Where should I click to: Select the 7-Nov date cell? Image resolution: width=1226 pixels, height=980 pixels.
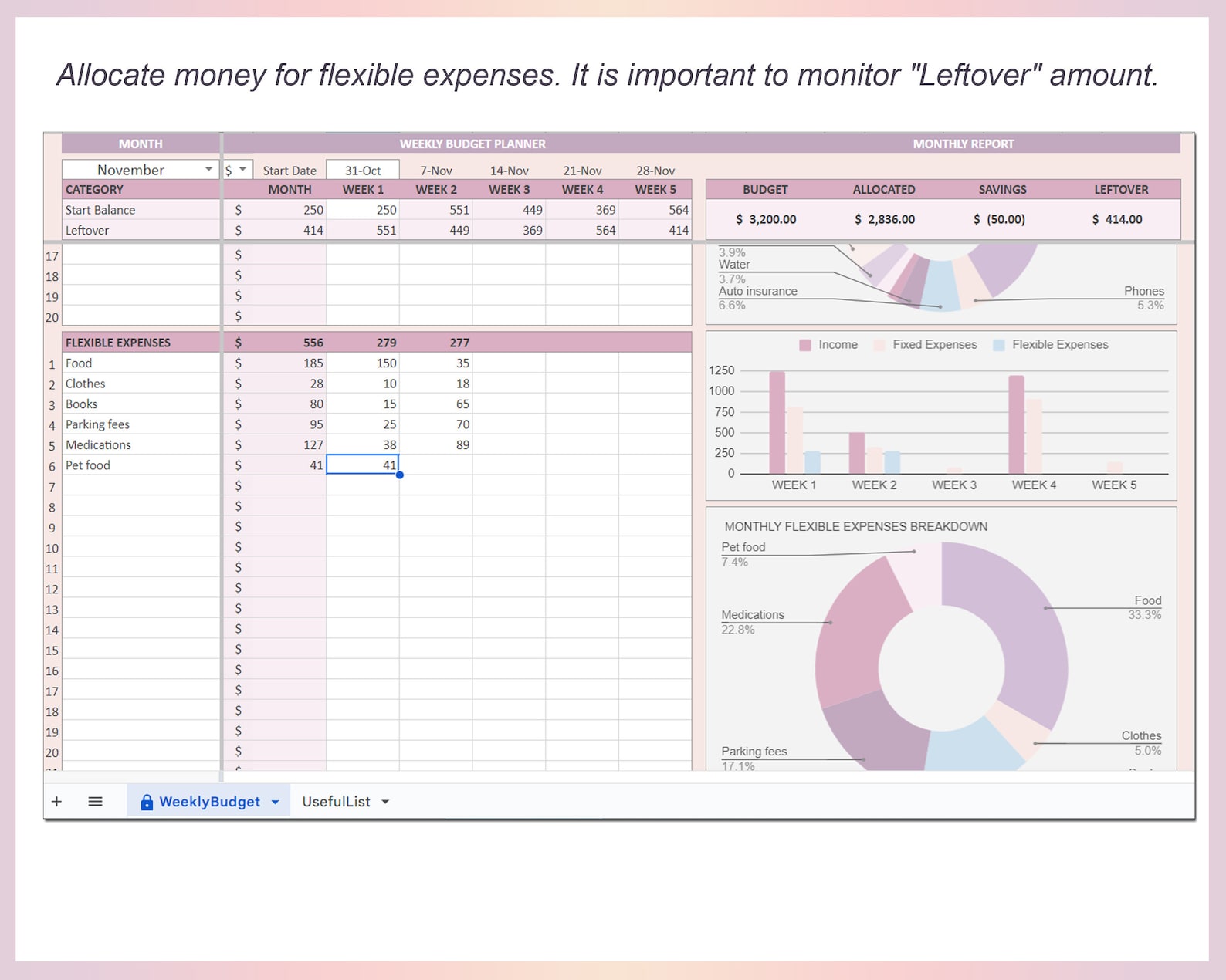tap(436, 170)
